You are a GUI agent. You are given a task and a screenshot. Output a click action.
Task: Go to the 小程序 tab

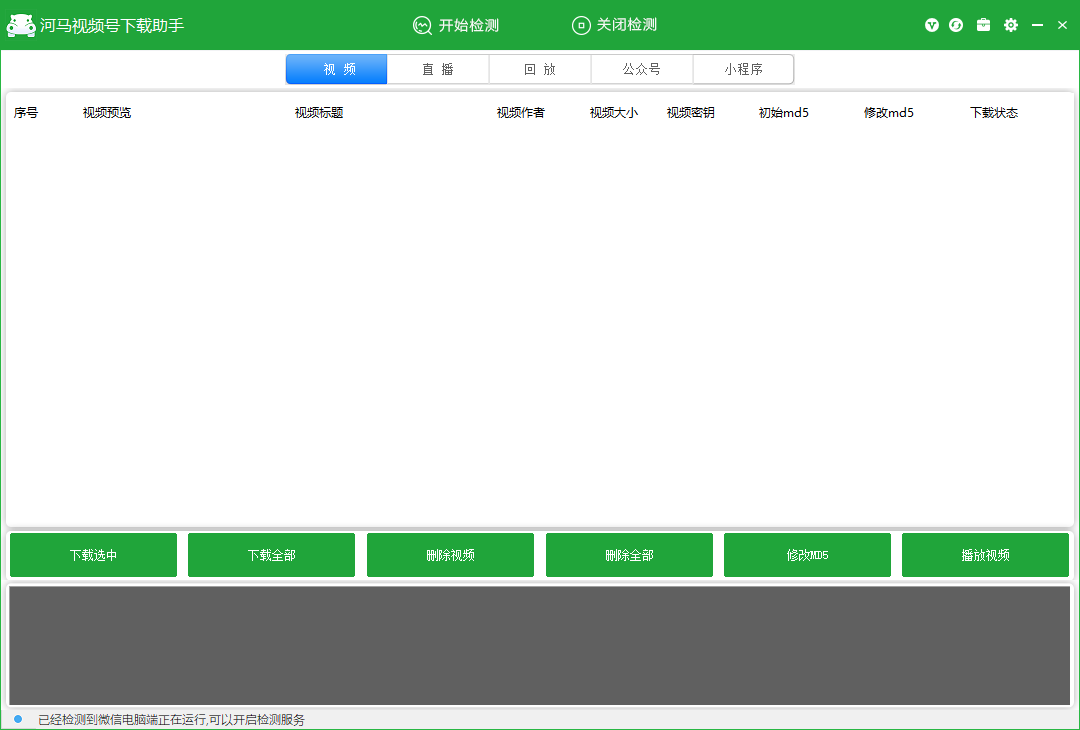click(x=743, y=70)
